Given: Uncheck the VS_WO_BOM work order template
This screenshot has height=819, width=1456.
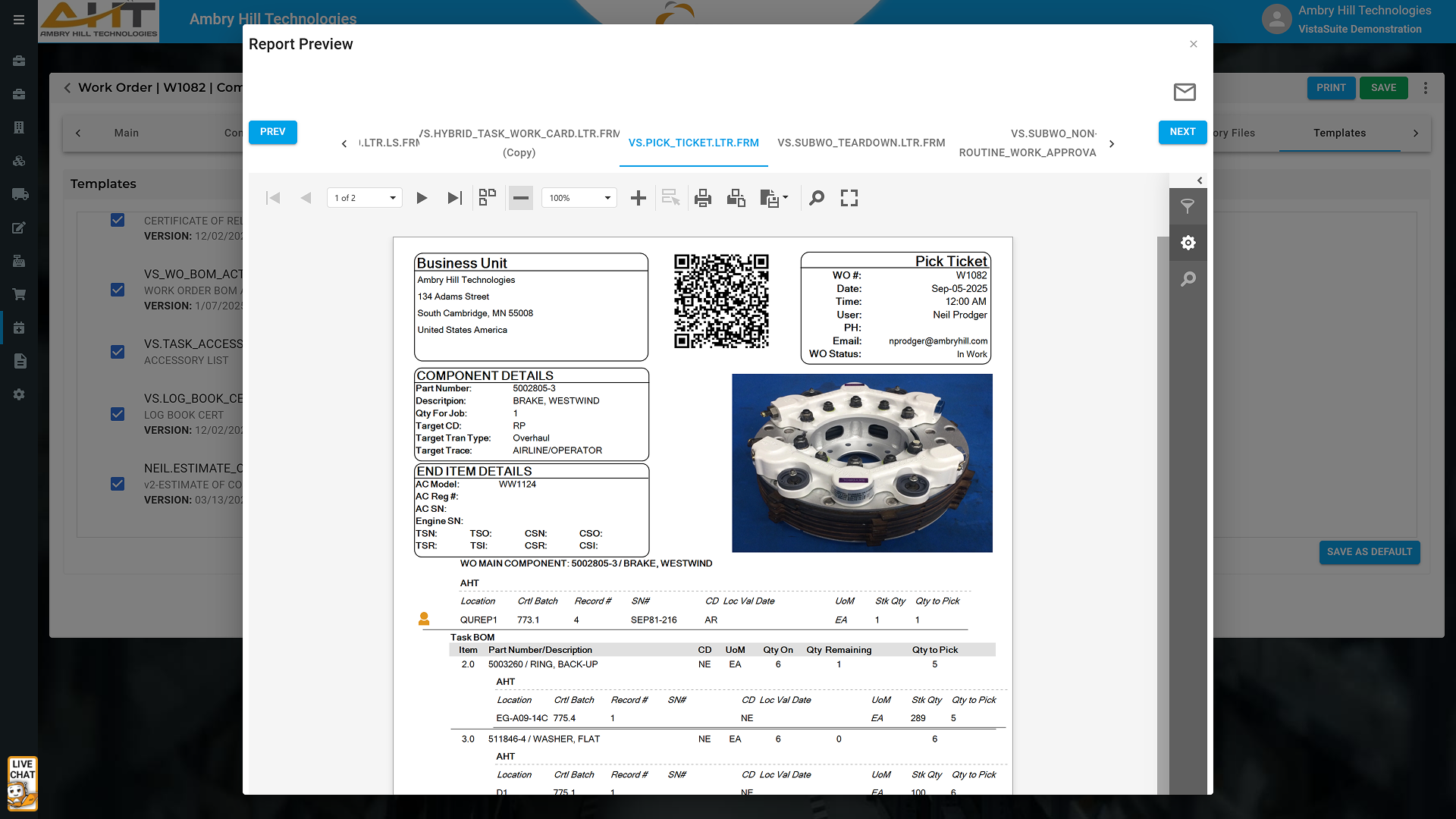Looking at the screenshot, I should pyautogui.click(x=118, y=290).
